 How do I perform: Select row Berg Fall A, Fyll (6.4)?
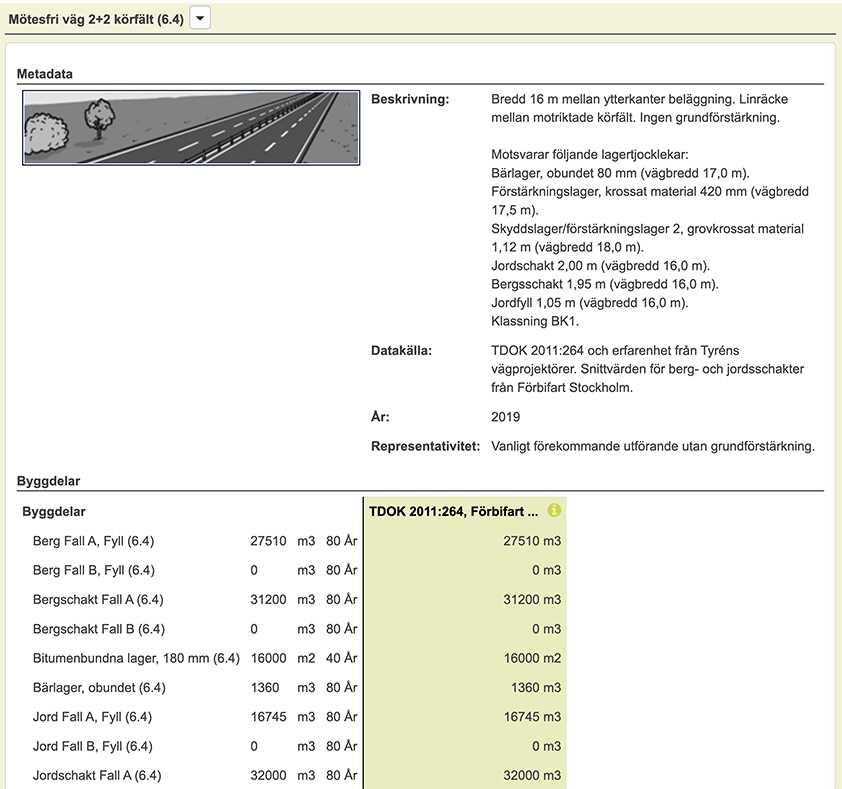coord(195,541)
